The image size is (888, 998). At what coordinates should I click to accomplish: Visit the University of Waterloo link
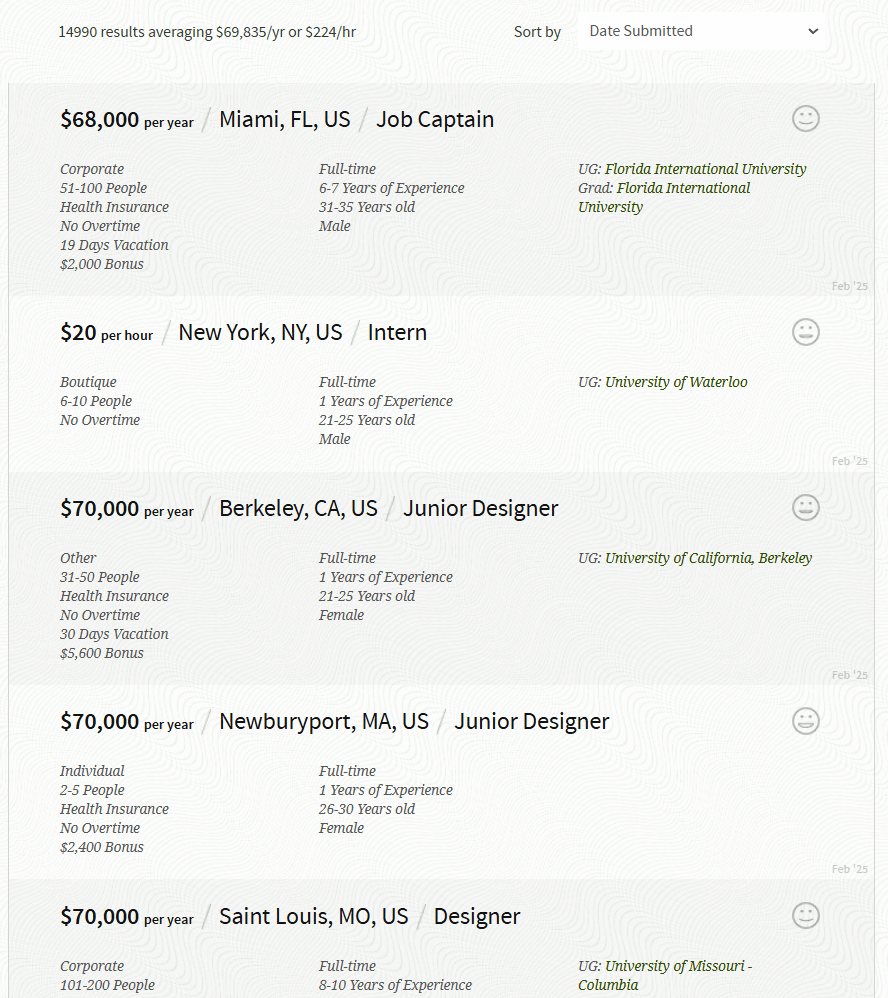[x=676, y=382]
